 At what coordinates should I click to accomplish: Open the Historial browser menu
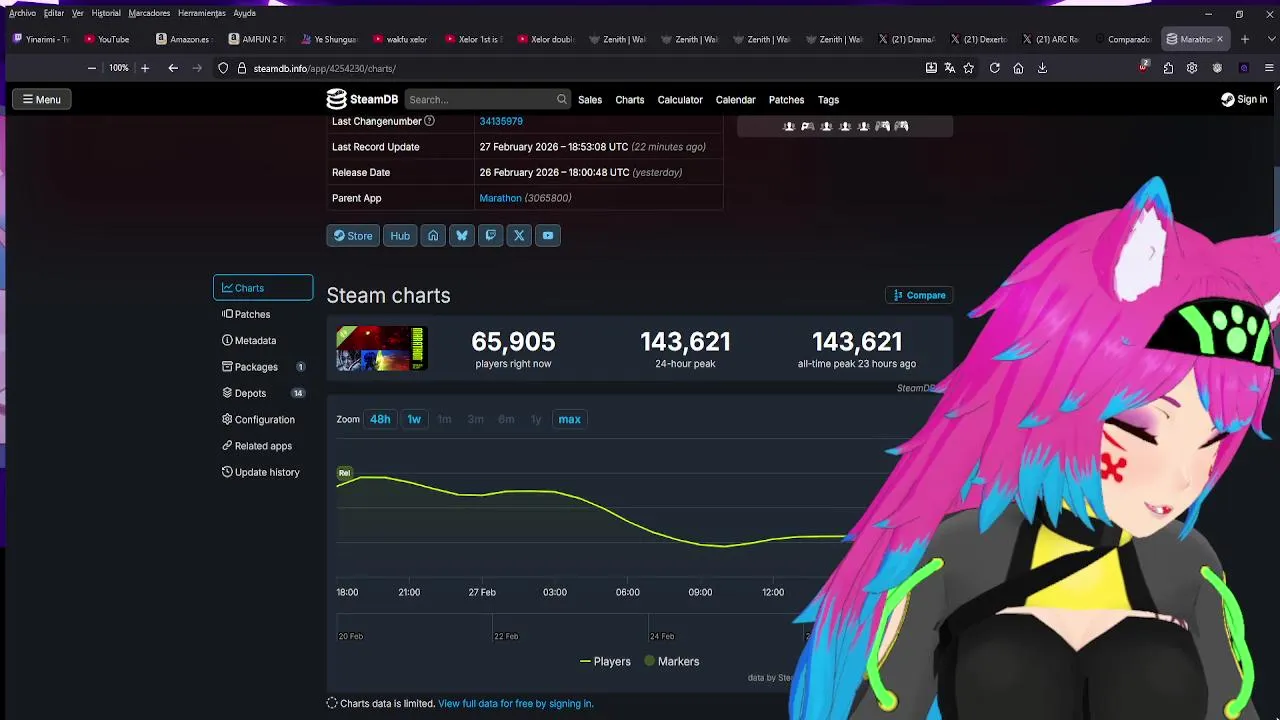[x=106, y=13]
